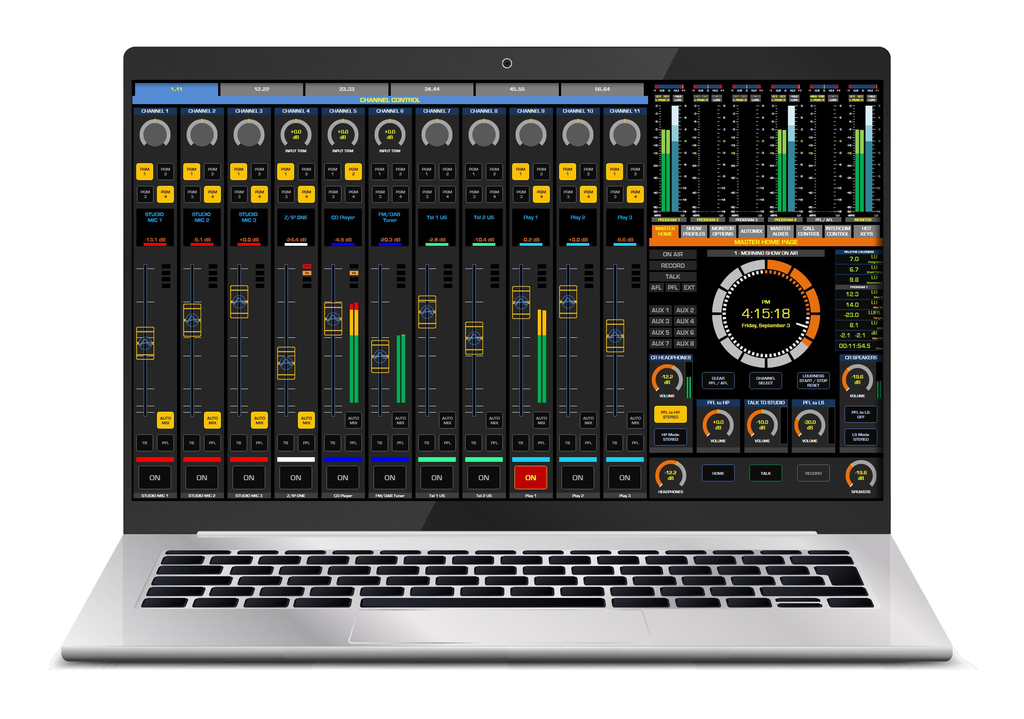Open the 56..64 channel bank tab
This screenshot has height=719, width=1024.
pyautogui.click(x=602, y=89)
